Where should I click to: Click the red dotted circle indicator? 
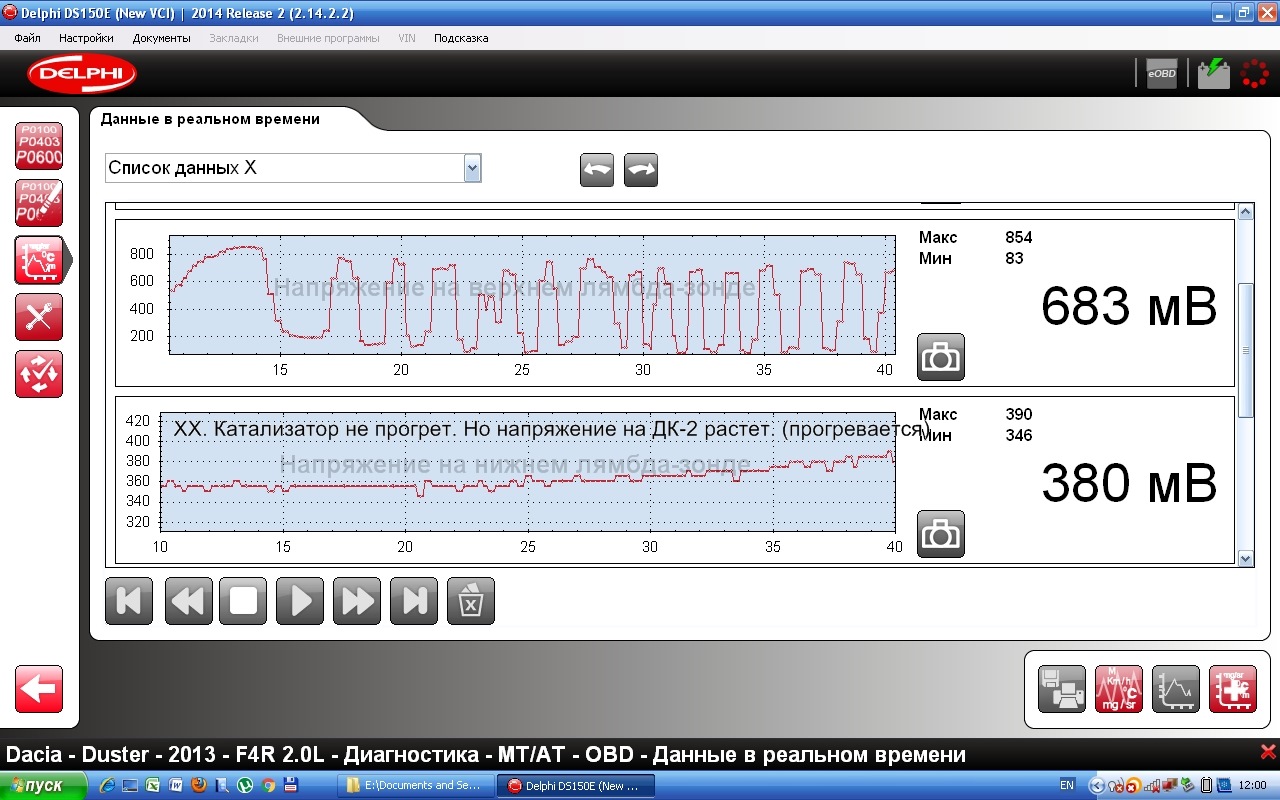coord(1254,74)
